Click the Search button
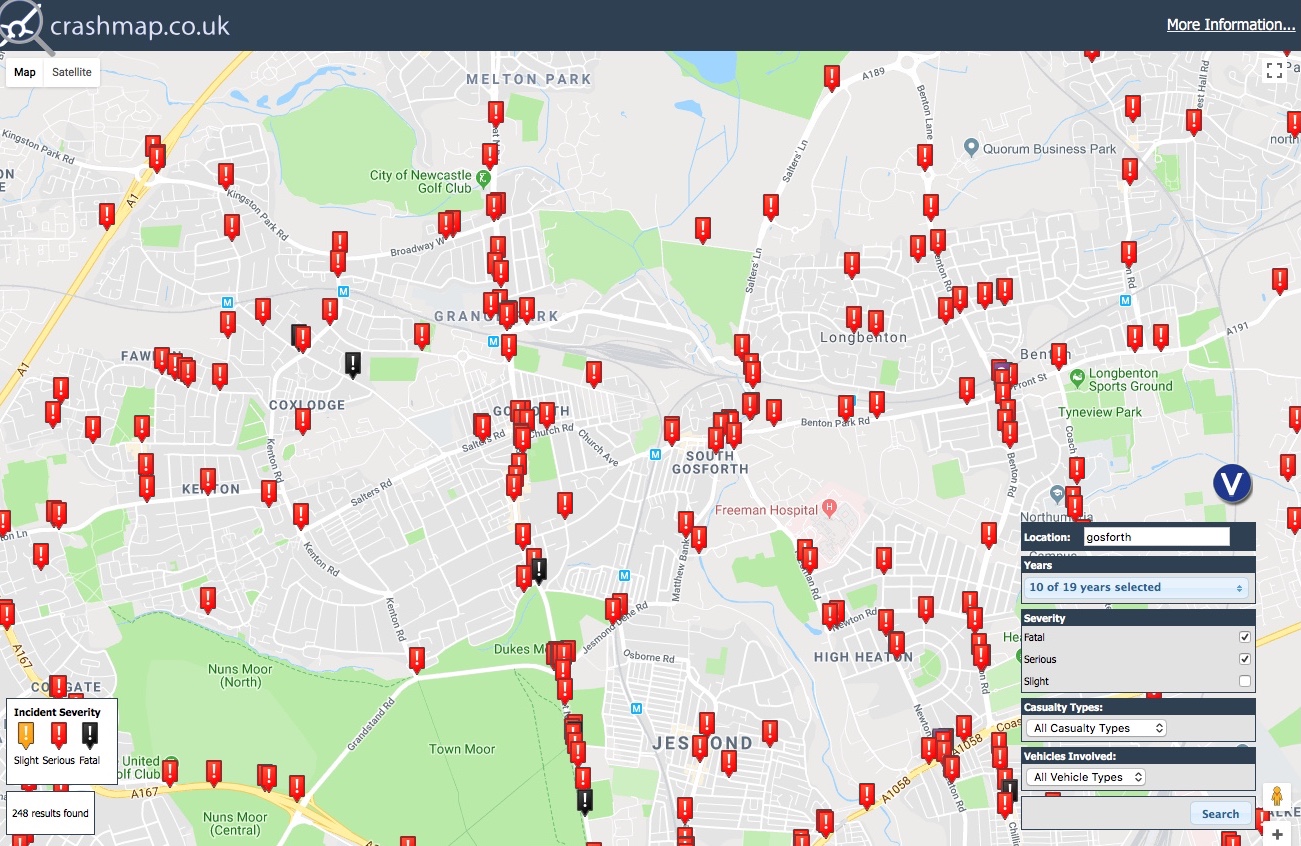 coord(1220,814)
